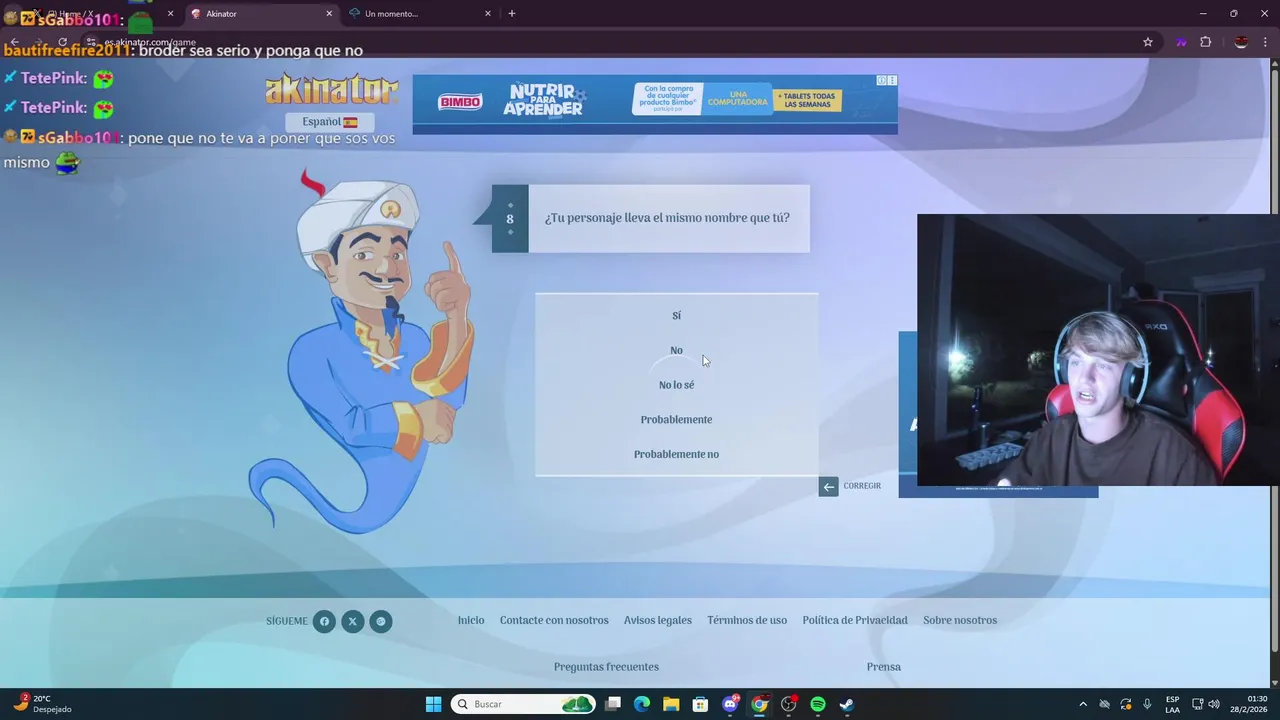1280x720 pixels.
Task: Reload the page
Action: (x=63, y=42)
